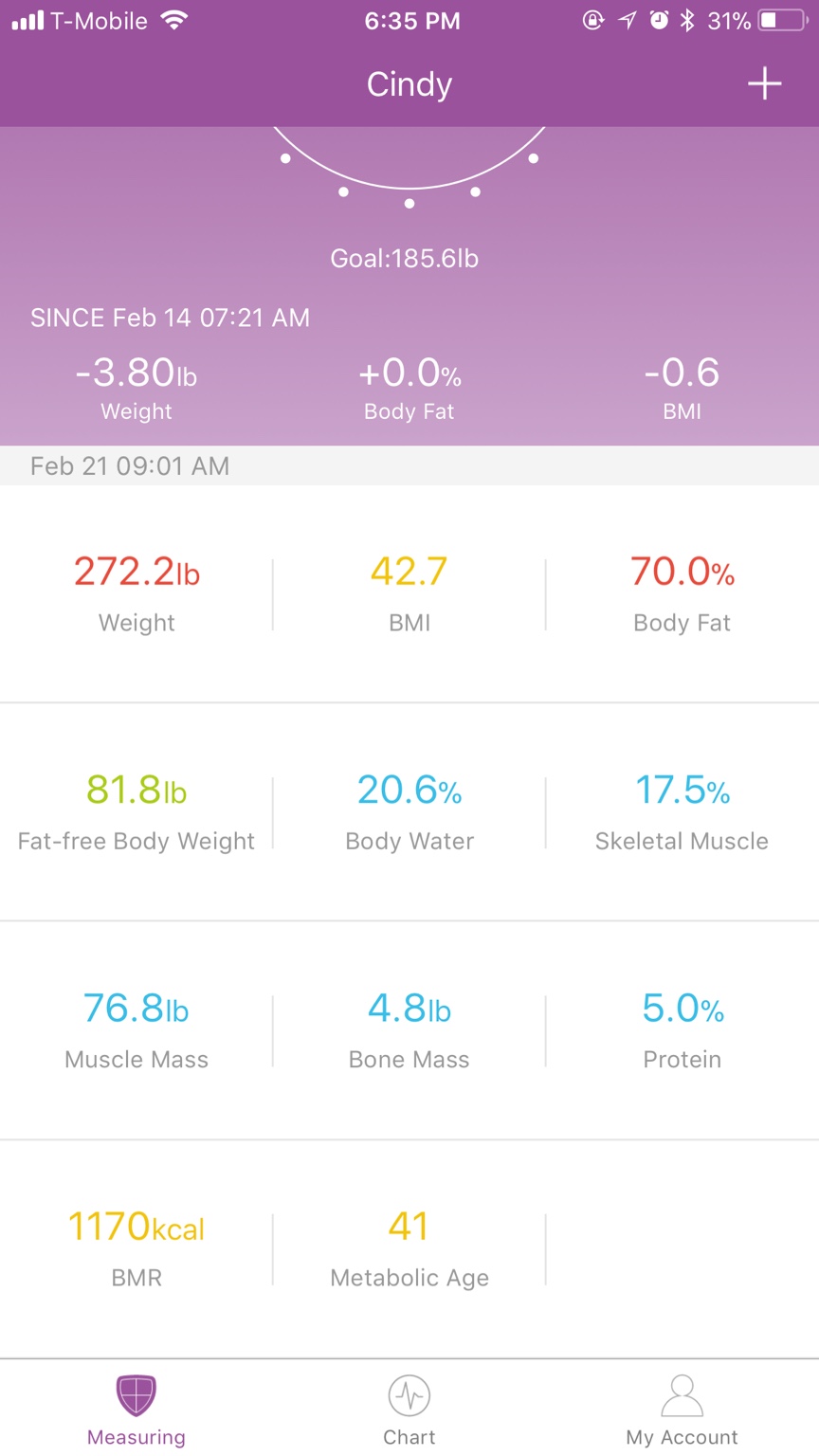Select the Cindy profile title
Viewport: 819px width, 1456px height.
pyautogui.click(x=409, y=84)
